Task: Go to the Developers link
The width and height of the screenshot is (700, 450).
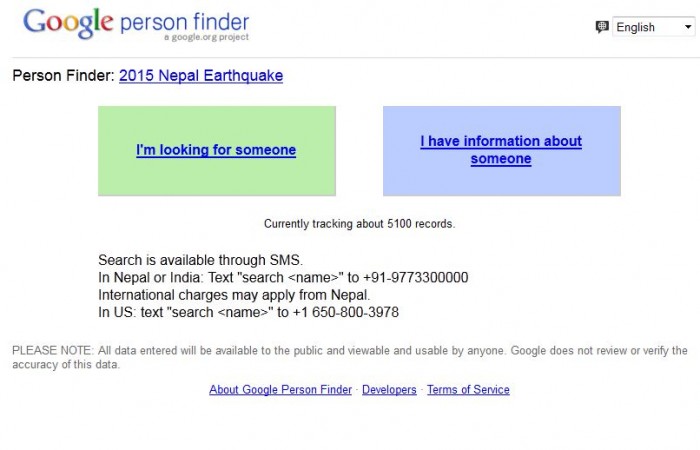Action: tap(389, 390)
